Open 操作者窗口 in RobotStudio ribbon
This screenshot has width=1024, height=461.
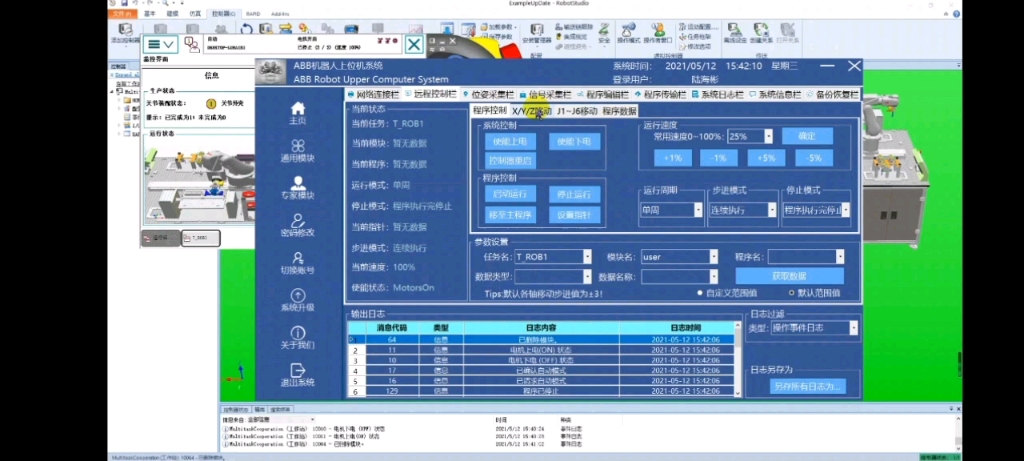[x=658, y=33]
